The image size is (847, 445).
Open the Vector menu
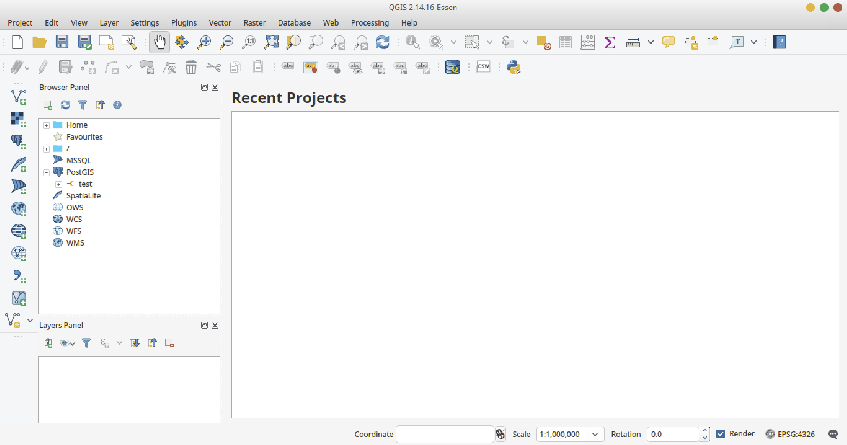coord(220,23)
